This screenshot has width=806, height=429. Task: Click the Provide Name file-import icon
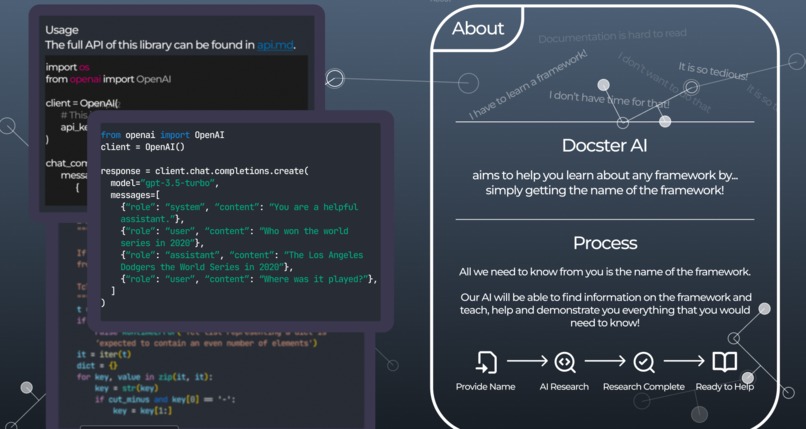[x=486, y=362]
